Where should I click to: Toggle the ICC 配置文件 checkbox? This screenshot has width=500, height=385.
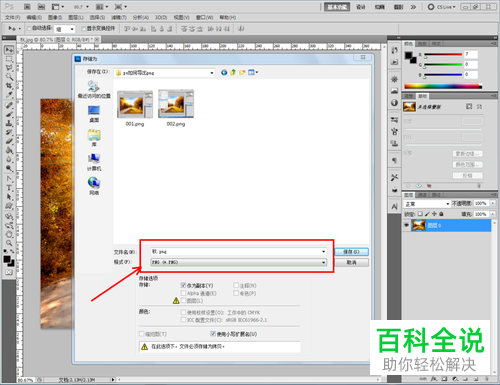pyautogui.click(x=183, y=320)
